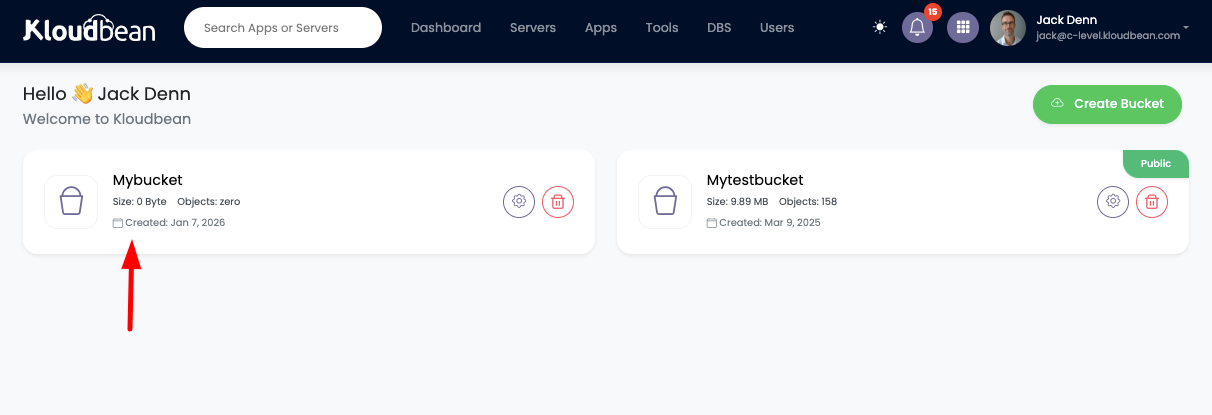Click the Mytestbucket bucket icon

[x=665, y=202]
